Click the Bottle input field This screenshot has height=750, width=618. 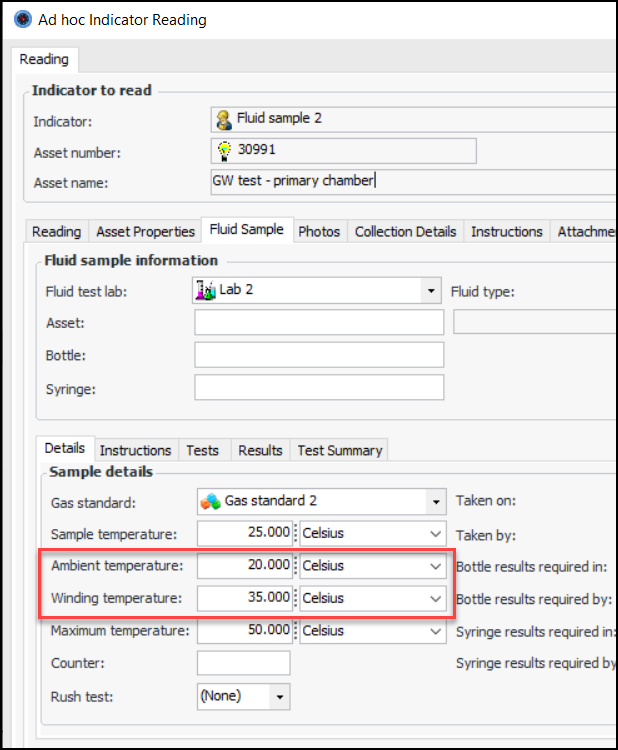[x=319, y=355]
